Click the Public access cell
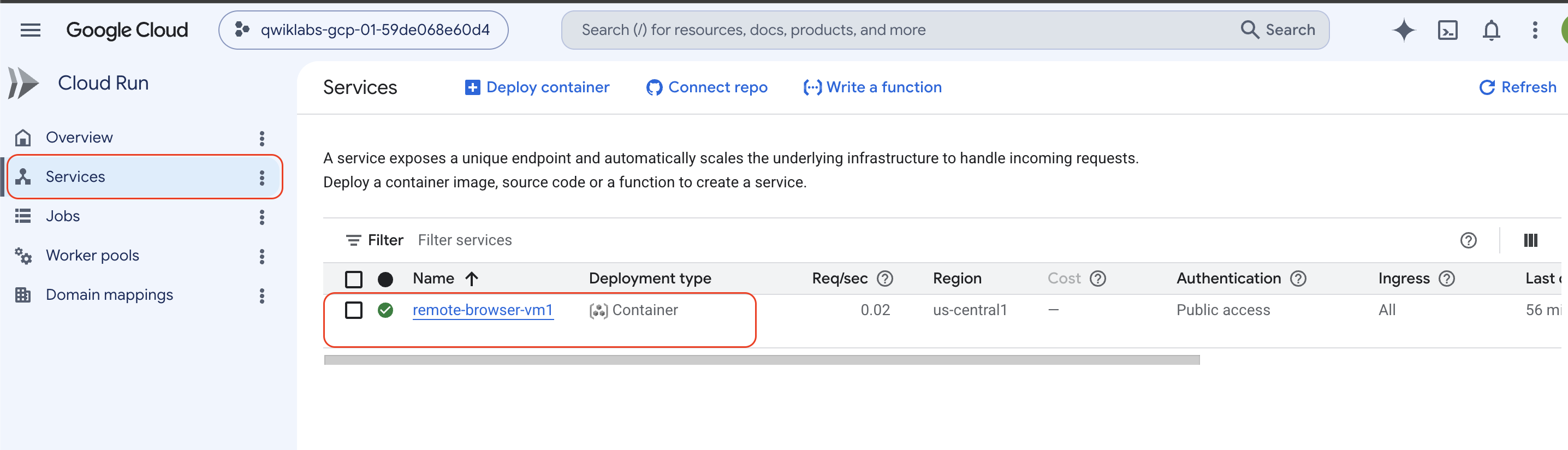 [x=1223, y=311]
